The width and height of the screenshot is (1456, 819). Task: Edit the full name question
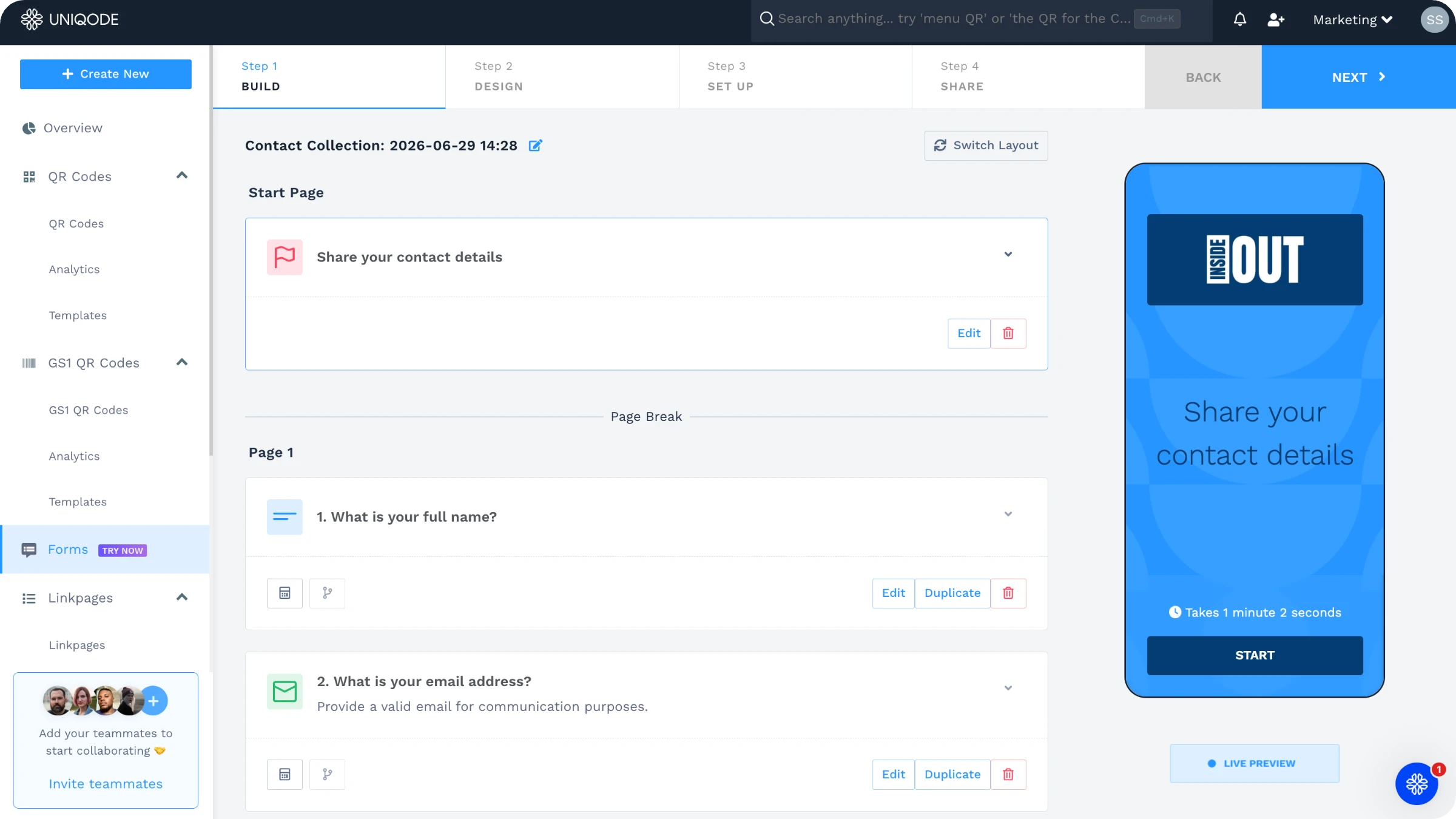click(893, 593)
